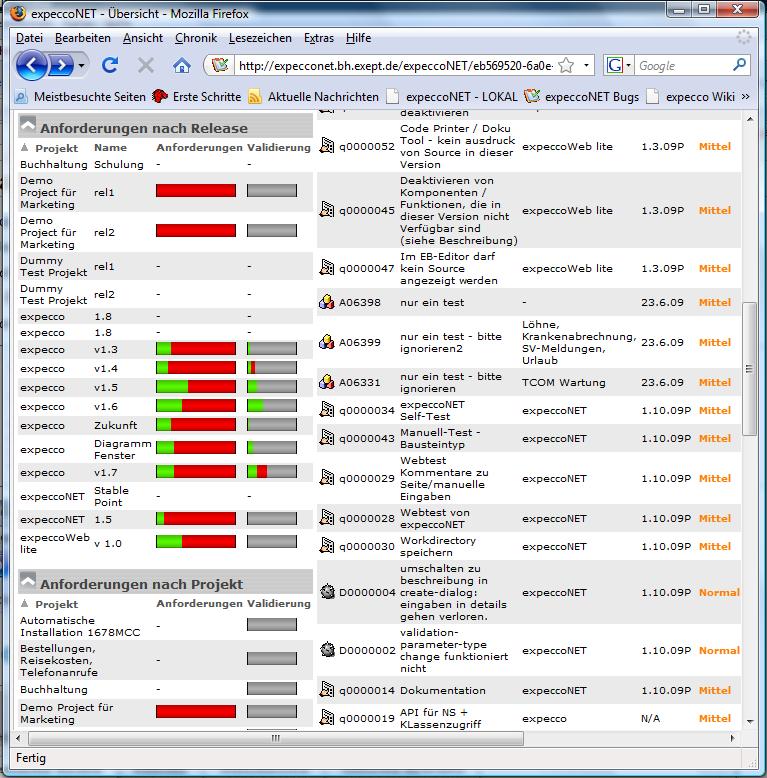
Task: Click the icon next to q0000019
Action: (326, 718)
